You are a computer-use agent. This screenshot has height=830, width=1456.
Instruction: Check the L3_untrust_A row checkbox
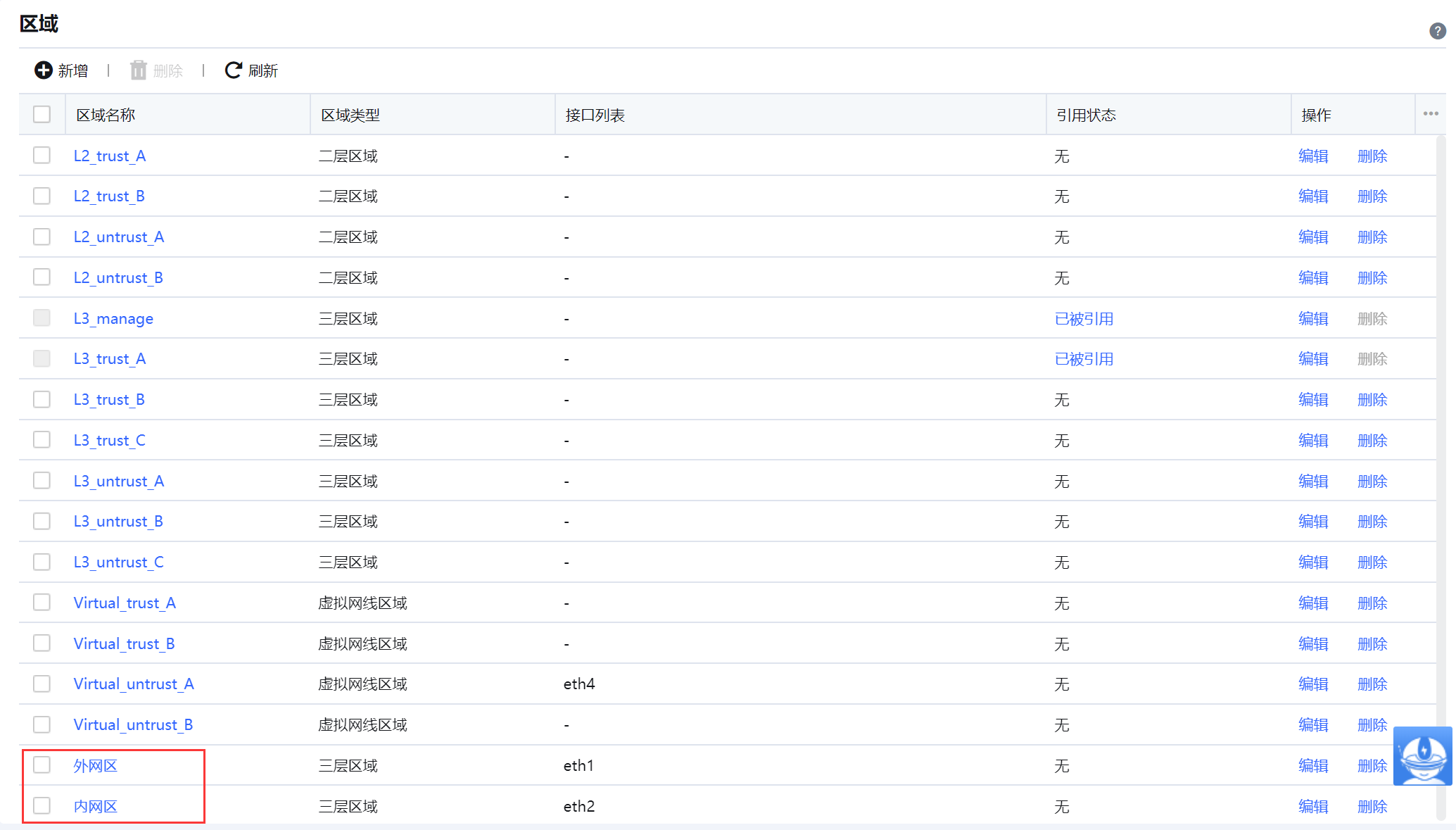click(x=42, y=480)
